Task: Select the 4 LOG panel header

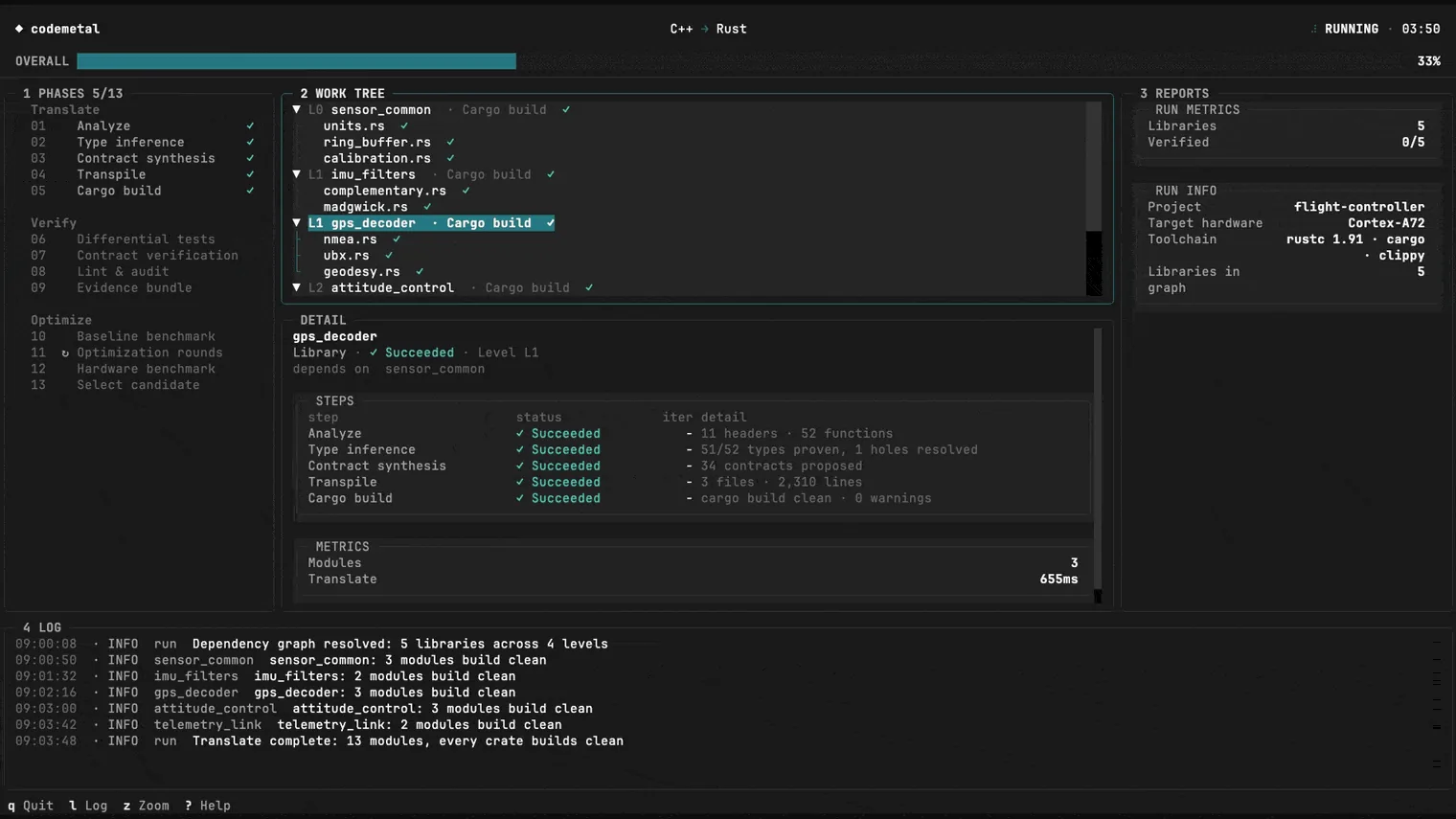Action: (x=42, y=628)
